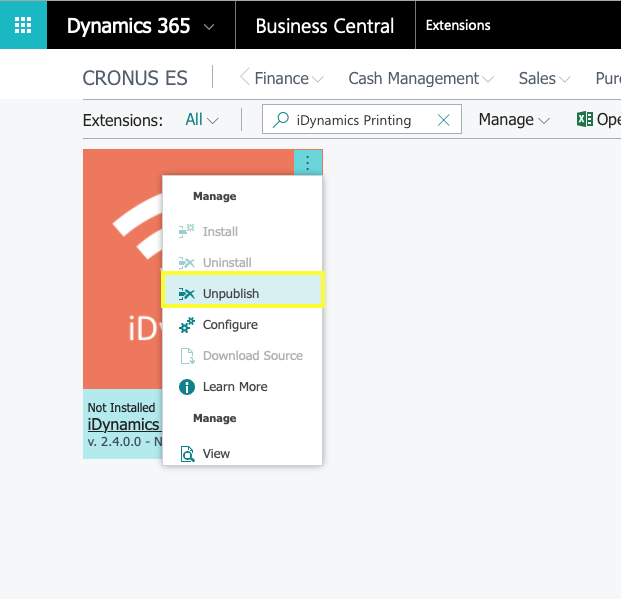Select Download Source menu item
Image resolution: width=621 pixels, height=599 pixels.
(x=242, y=356)
